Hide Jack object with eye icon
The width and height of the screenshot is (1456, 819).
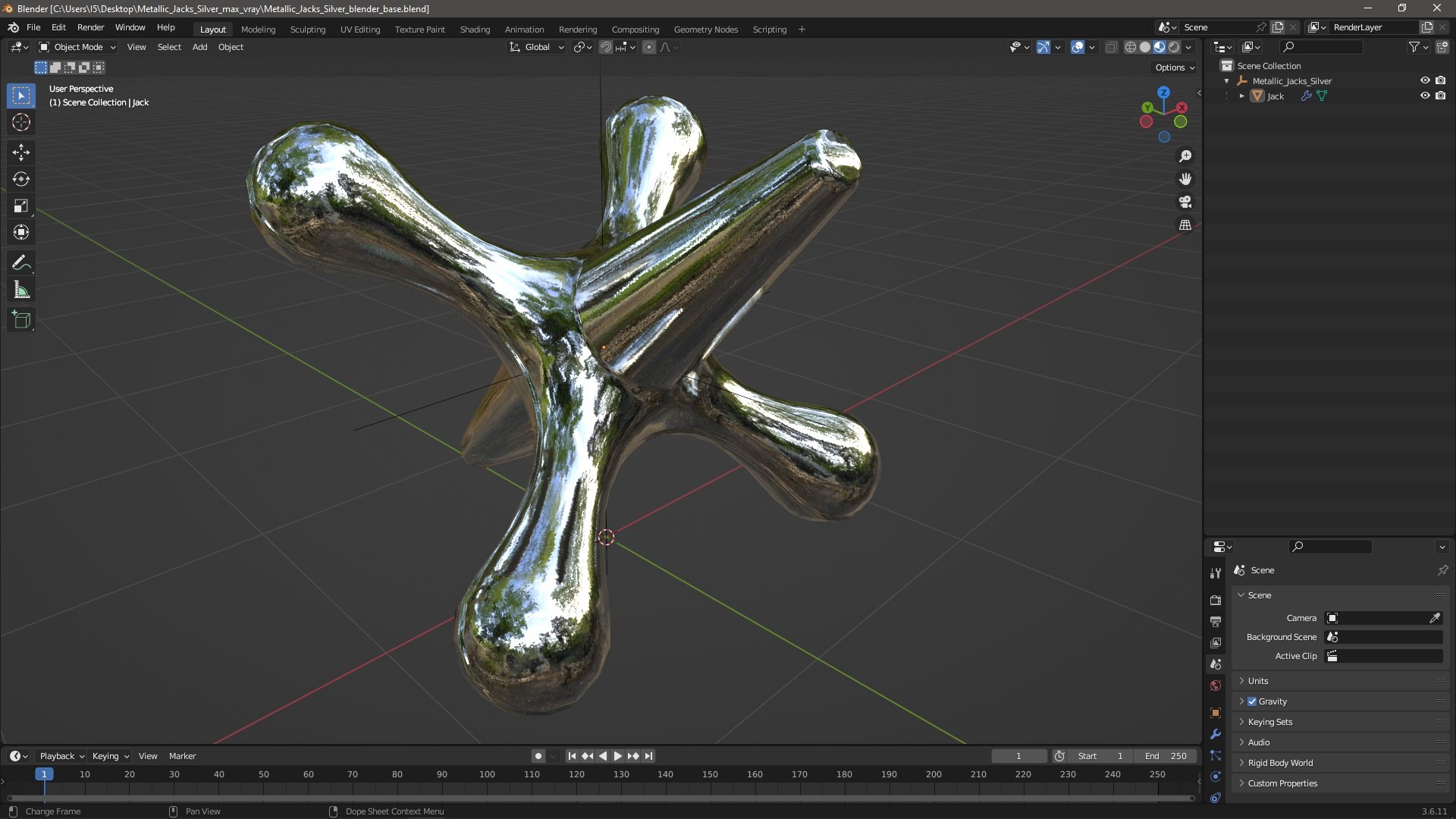click(x=1425, y=96)
